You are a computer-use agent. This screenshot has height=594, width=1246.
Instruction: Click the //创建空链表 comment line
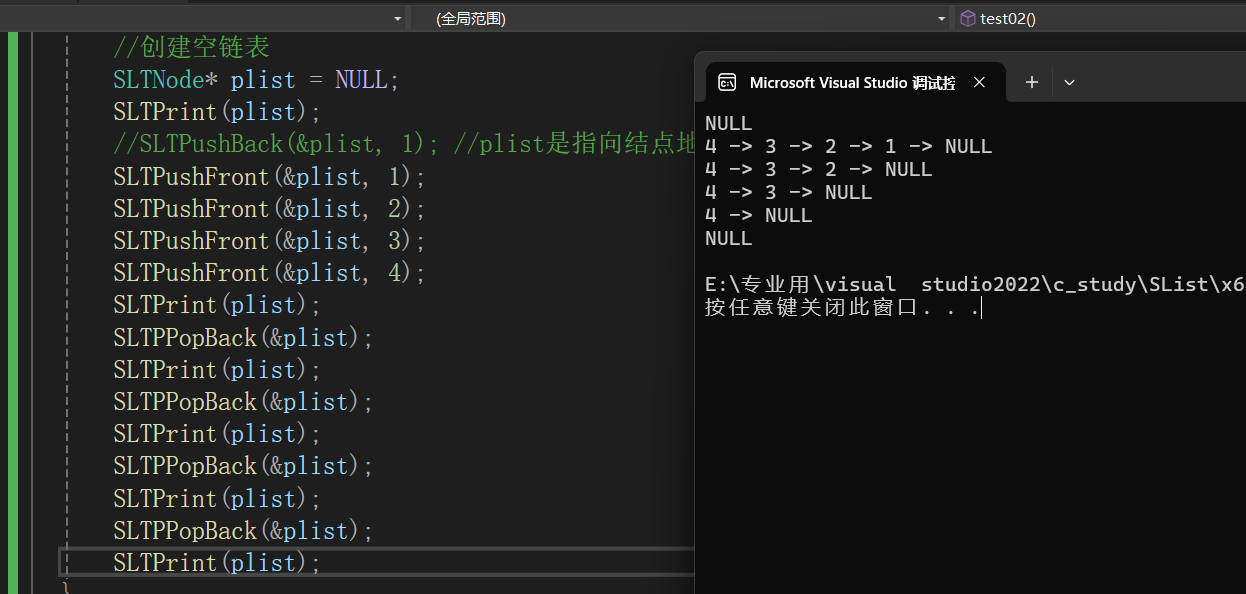[191, 47]
